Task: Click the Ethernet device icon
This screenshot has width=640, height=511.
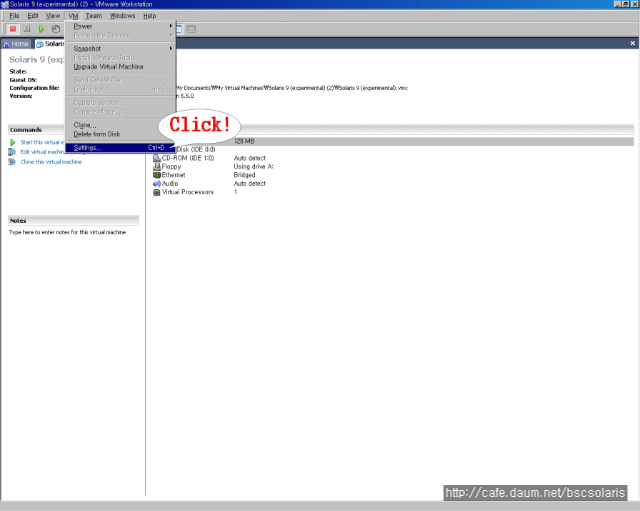Action: click(x=157, y=175)
